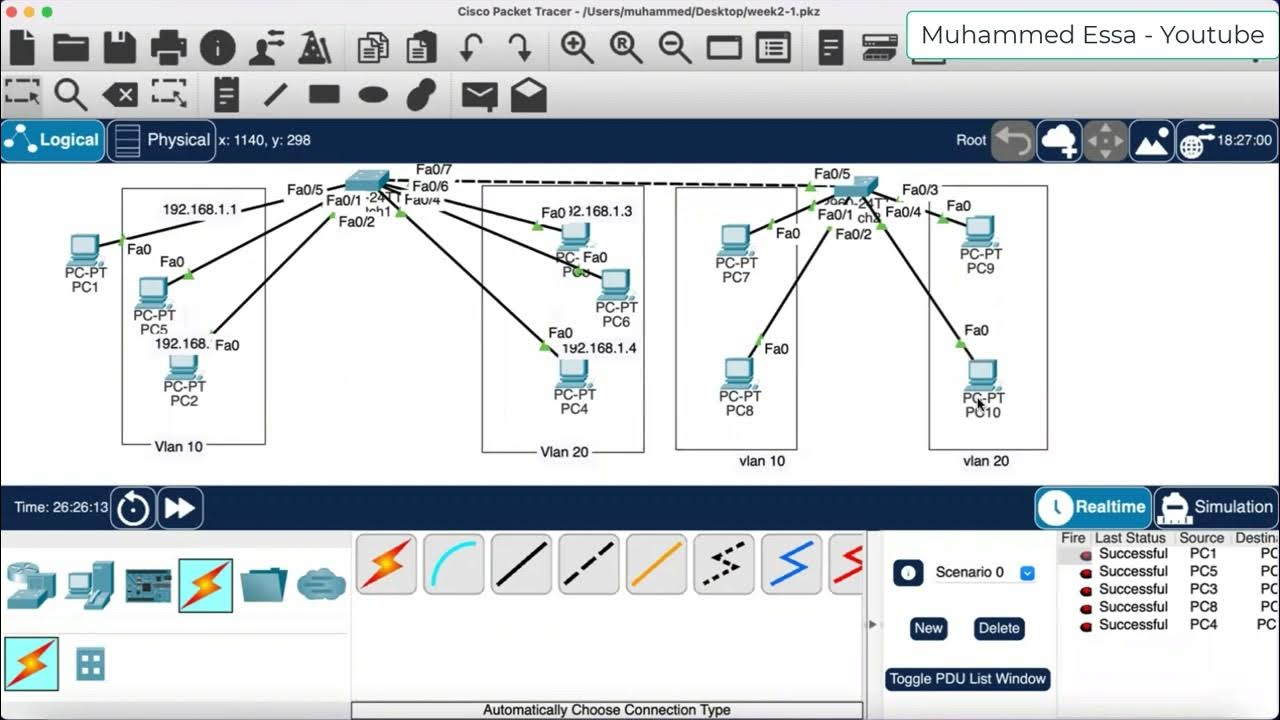Image resolution: width=1280 pixels, height=720 pixels.
Task: Pick the Copper Cross-Over dashed black cable
Action: [589, 564]
